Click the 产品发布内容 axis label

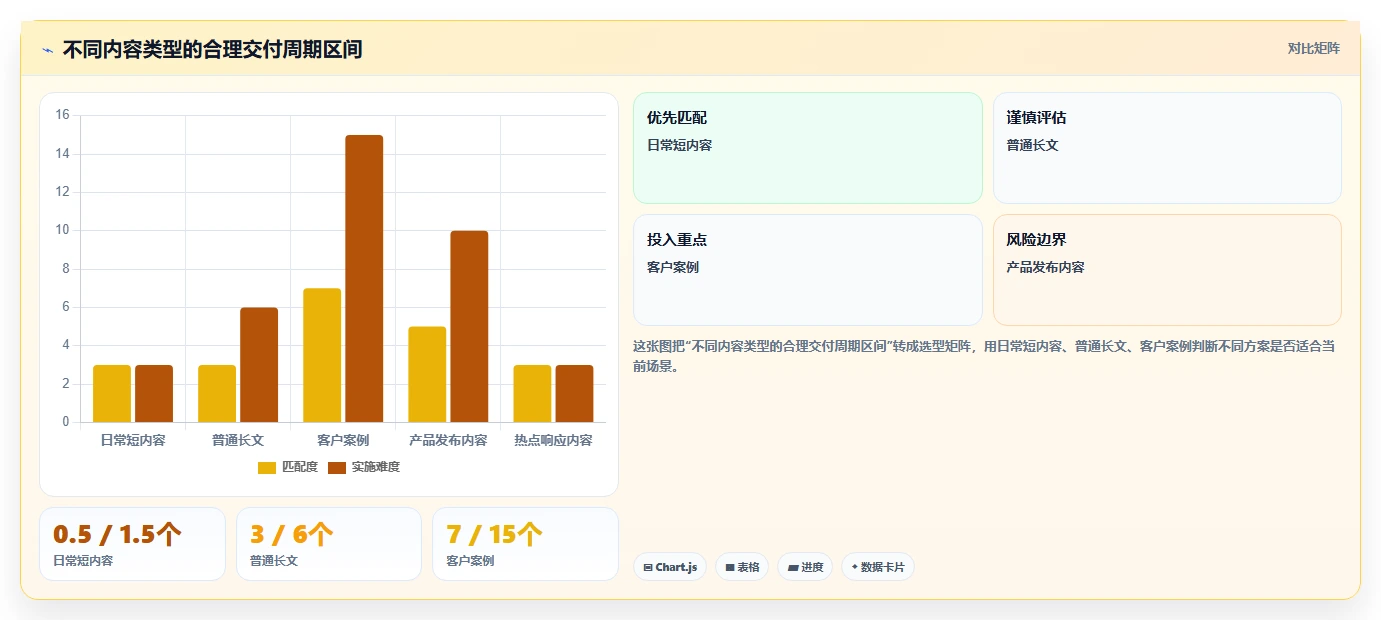(448, 440)
